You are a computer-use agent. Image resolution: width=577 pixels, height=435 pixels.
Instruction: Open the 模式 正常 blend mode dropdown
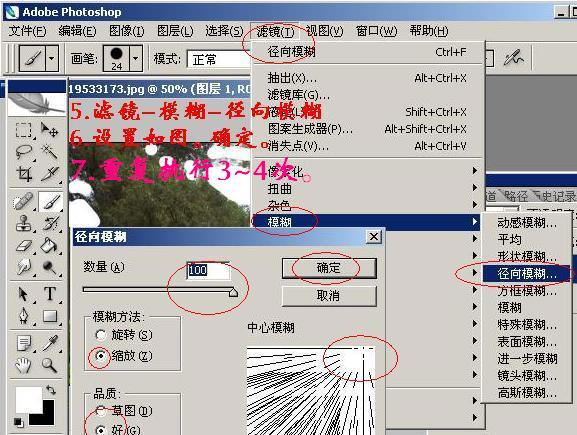point(219,59)
